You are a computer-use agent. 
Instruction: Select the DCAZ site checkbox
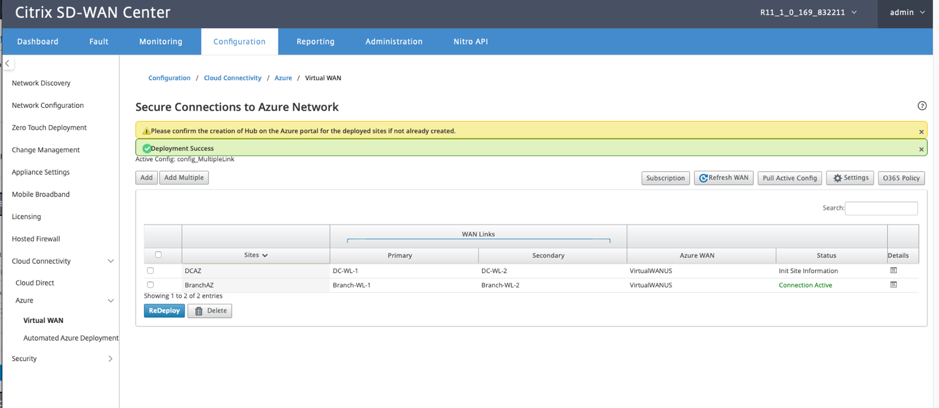point(150,271)
